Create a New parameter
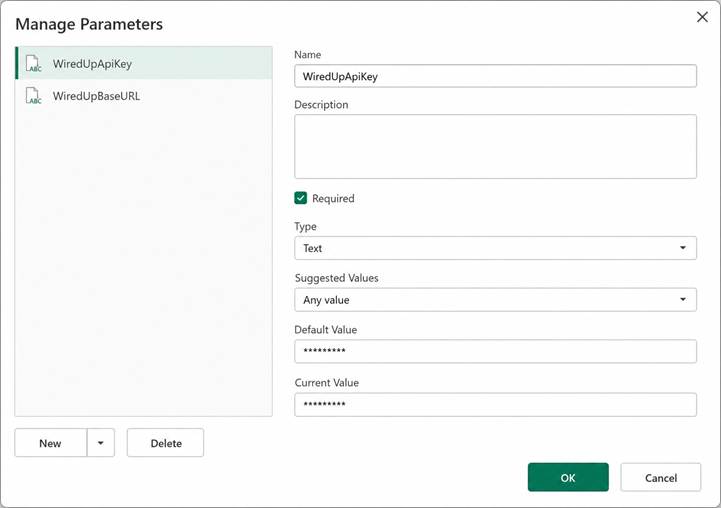 pyautogui.click(x=51, y=443)
